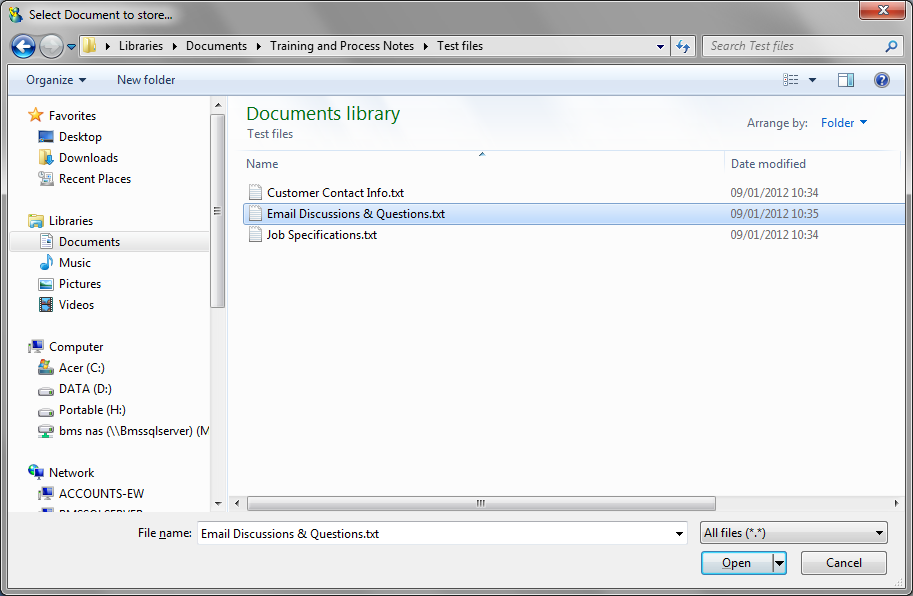Image resolution: width=913 pixels, height=596 pixels.
Task: Click the Libraries node in navigation pane
Action: pos(70,221)
